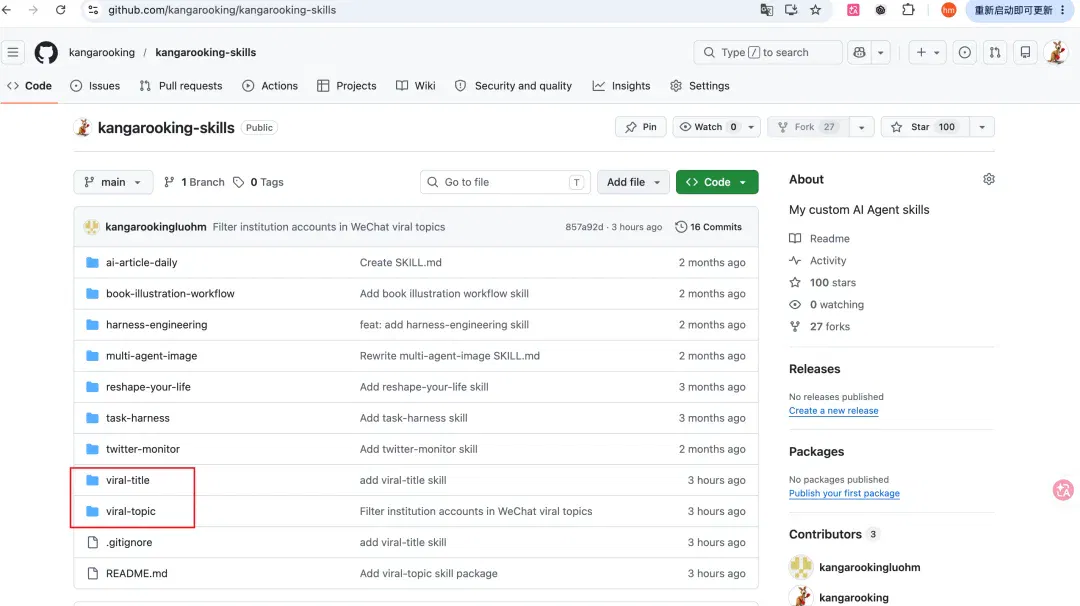
Task: Open the viral-title folder
Action: point(127,480)
